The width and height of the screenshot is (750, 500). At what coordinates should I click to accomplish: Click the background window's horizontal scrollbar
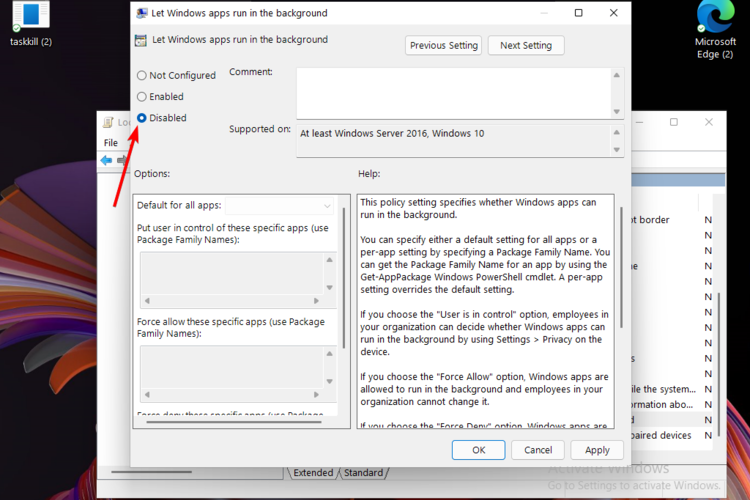(x=152, y=472)
